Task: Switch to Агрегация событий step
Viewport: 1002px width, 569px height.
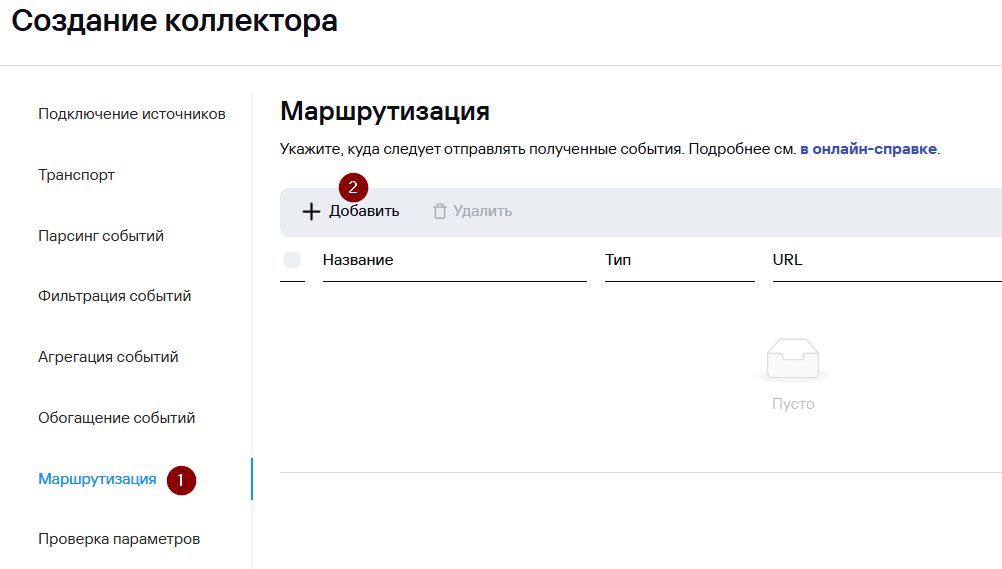Action: (108, 357)
